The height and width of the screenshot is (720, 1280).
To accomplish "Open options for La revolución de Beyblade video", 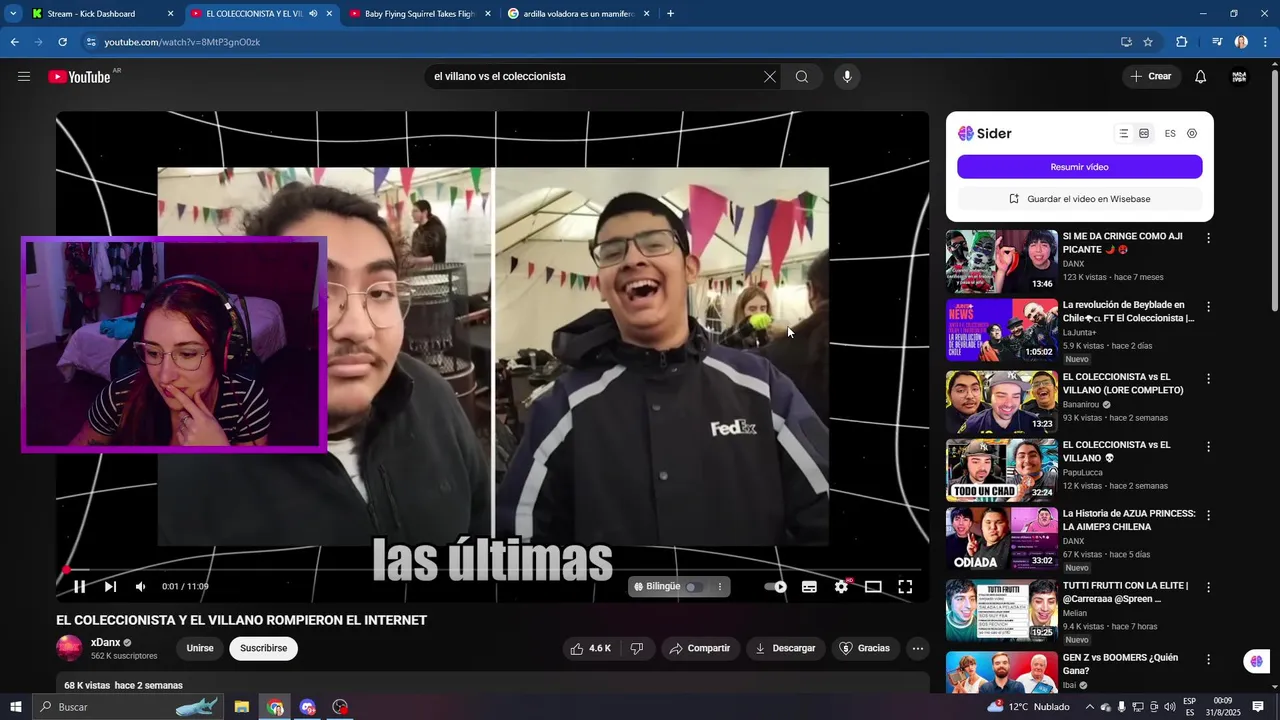I will coord(1208,307).
